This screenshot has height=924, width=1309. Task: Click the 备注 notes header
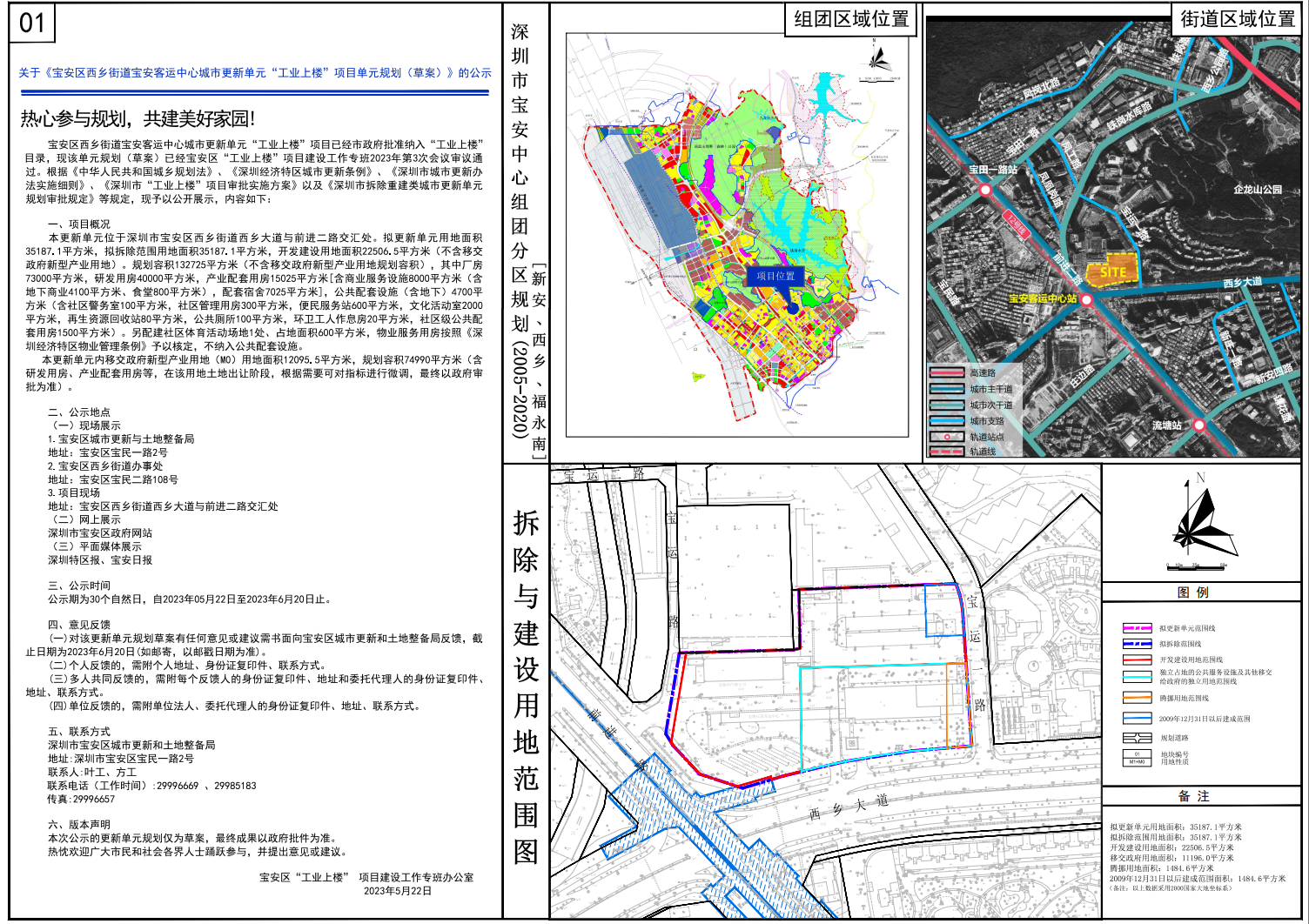pos(1193,796)
